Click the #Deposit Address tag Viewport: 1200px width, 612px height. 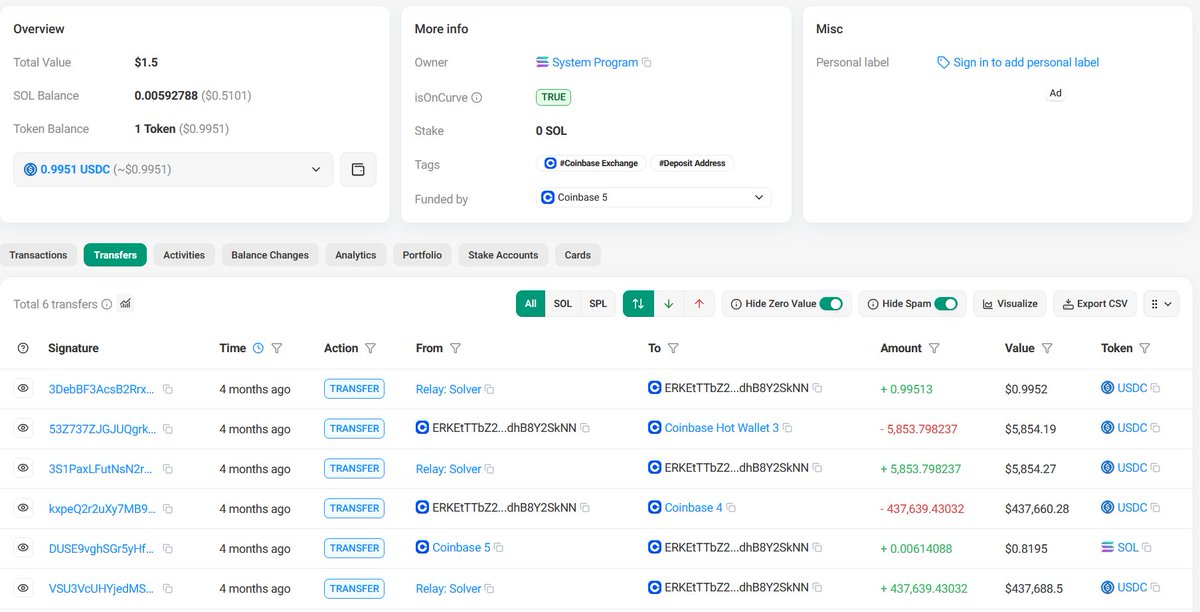[693, 163]
